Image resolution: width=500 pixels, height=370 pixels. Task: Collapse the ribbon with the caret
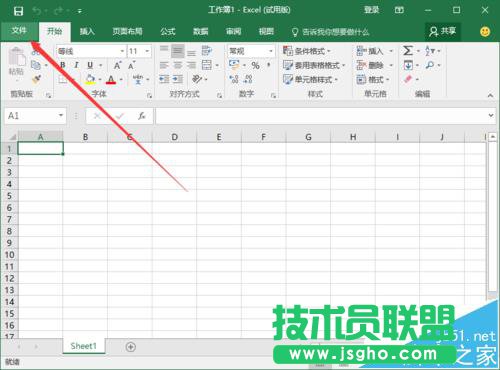pyautogui.click(x=490, y=96)
